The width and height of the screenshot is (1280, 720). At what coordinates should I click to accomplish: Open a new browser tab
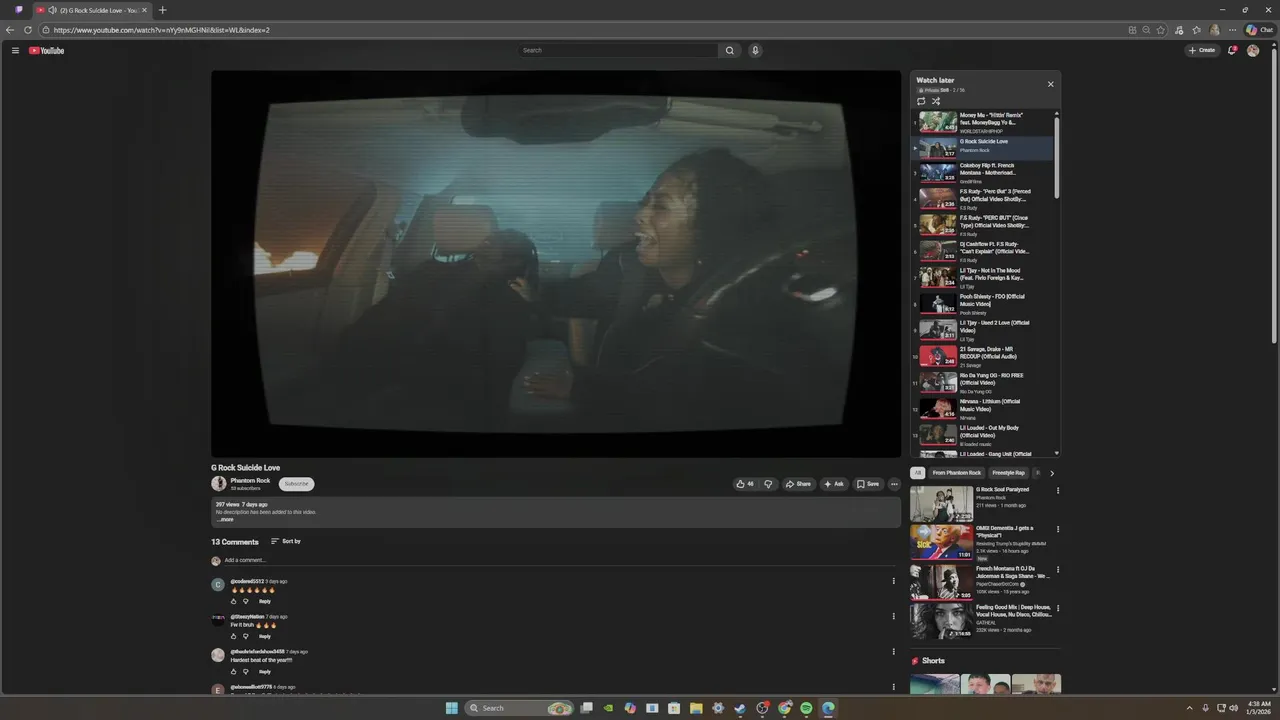[162, 10]
